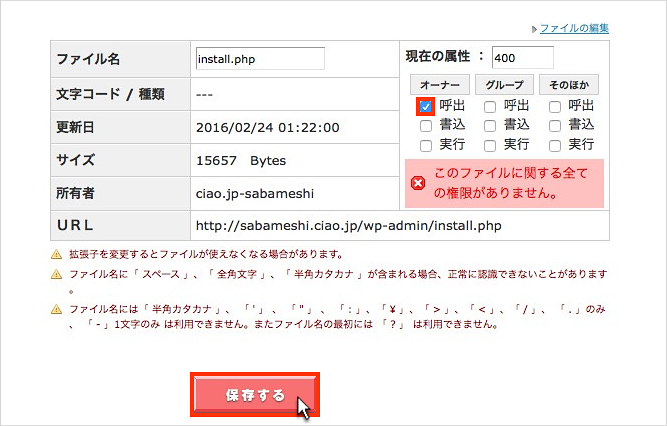Enable そのほか 実行 checkbox
Screen dimensions: 667x426
555,146
